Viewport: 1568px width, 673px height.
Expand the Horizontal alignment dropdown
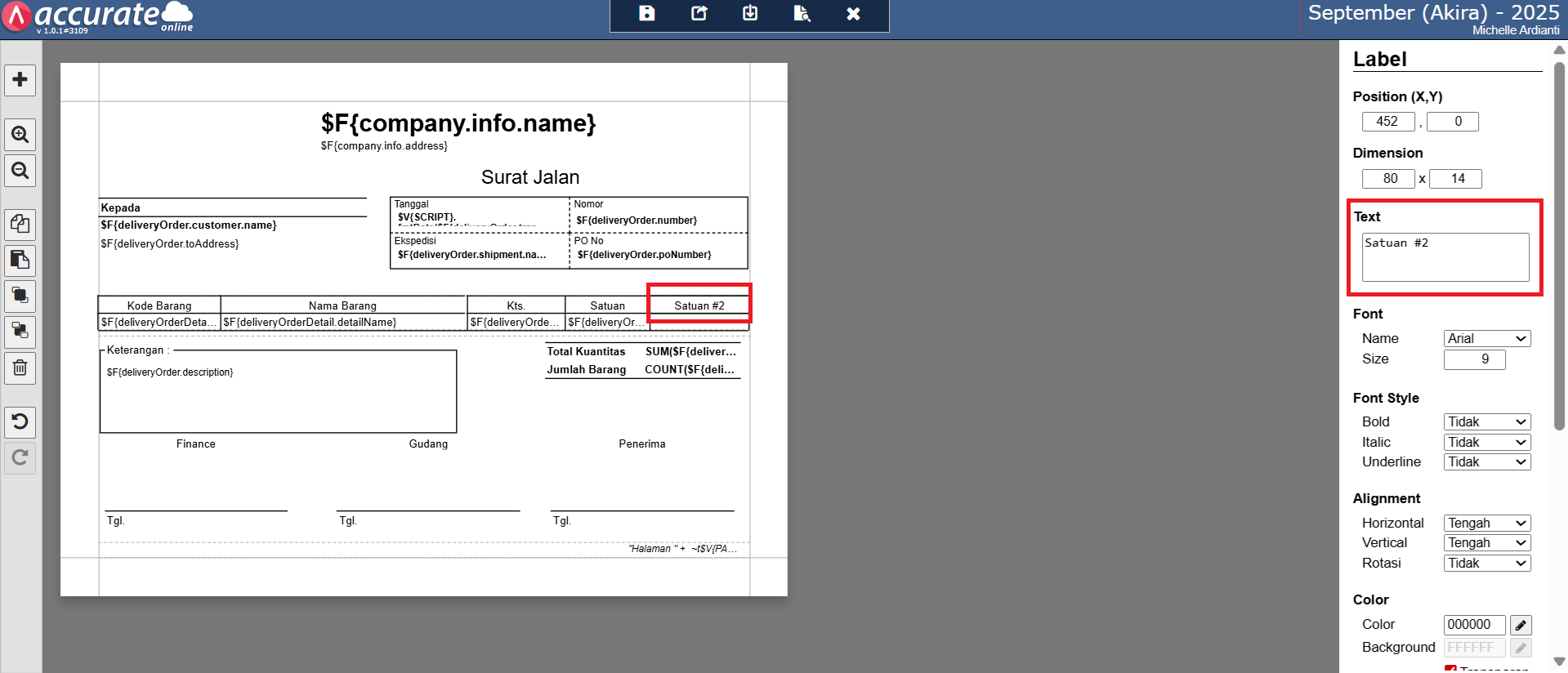pyautogui.click(x=1486, y=523)
